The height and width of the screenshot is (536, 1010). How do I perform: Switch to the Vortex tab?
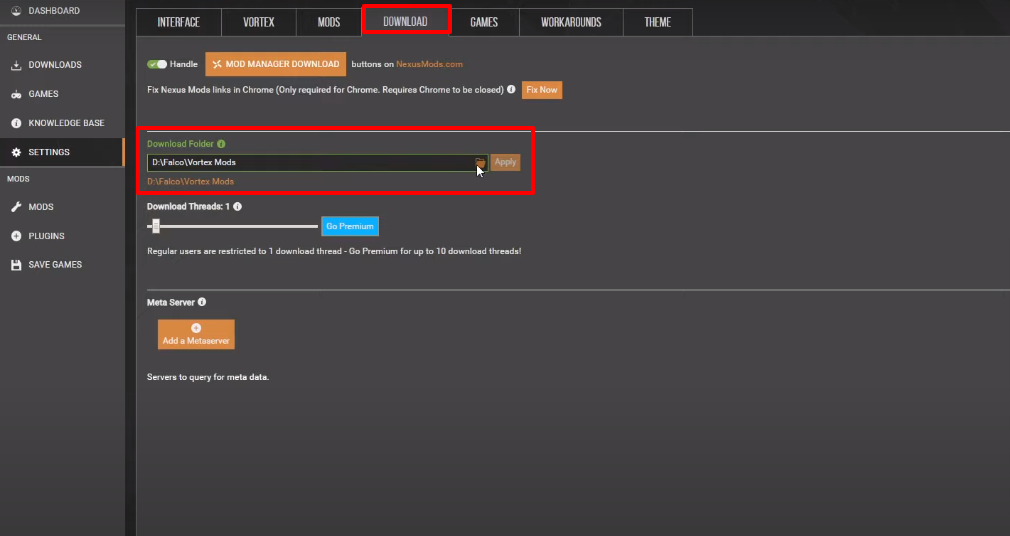pyautogui.click(x=258, y=22)
